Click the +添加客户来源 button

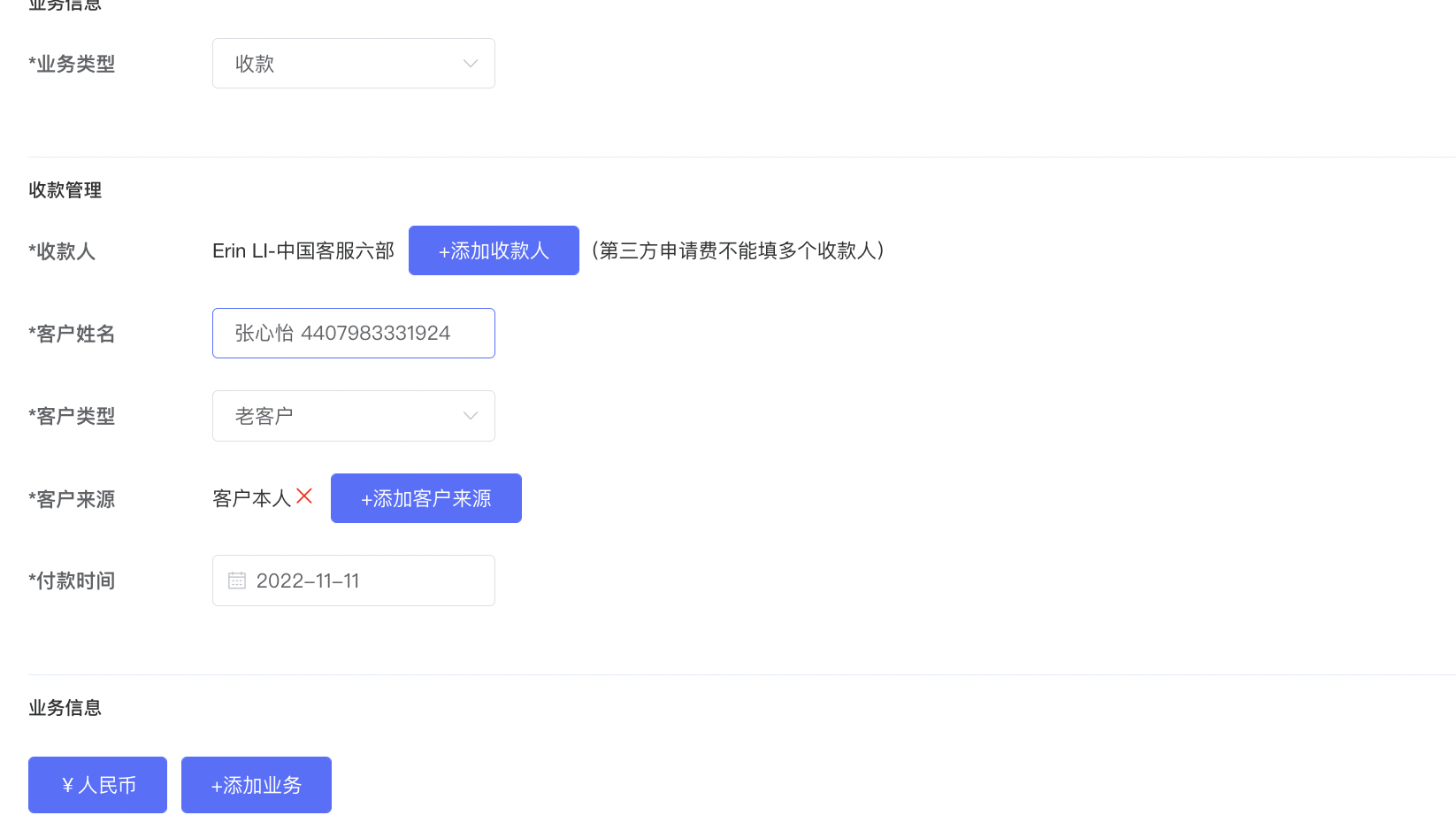coord(425,498)
